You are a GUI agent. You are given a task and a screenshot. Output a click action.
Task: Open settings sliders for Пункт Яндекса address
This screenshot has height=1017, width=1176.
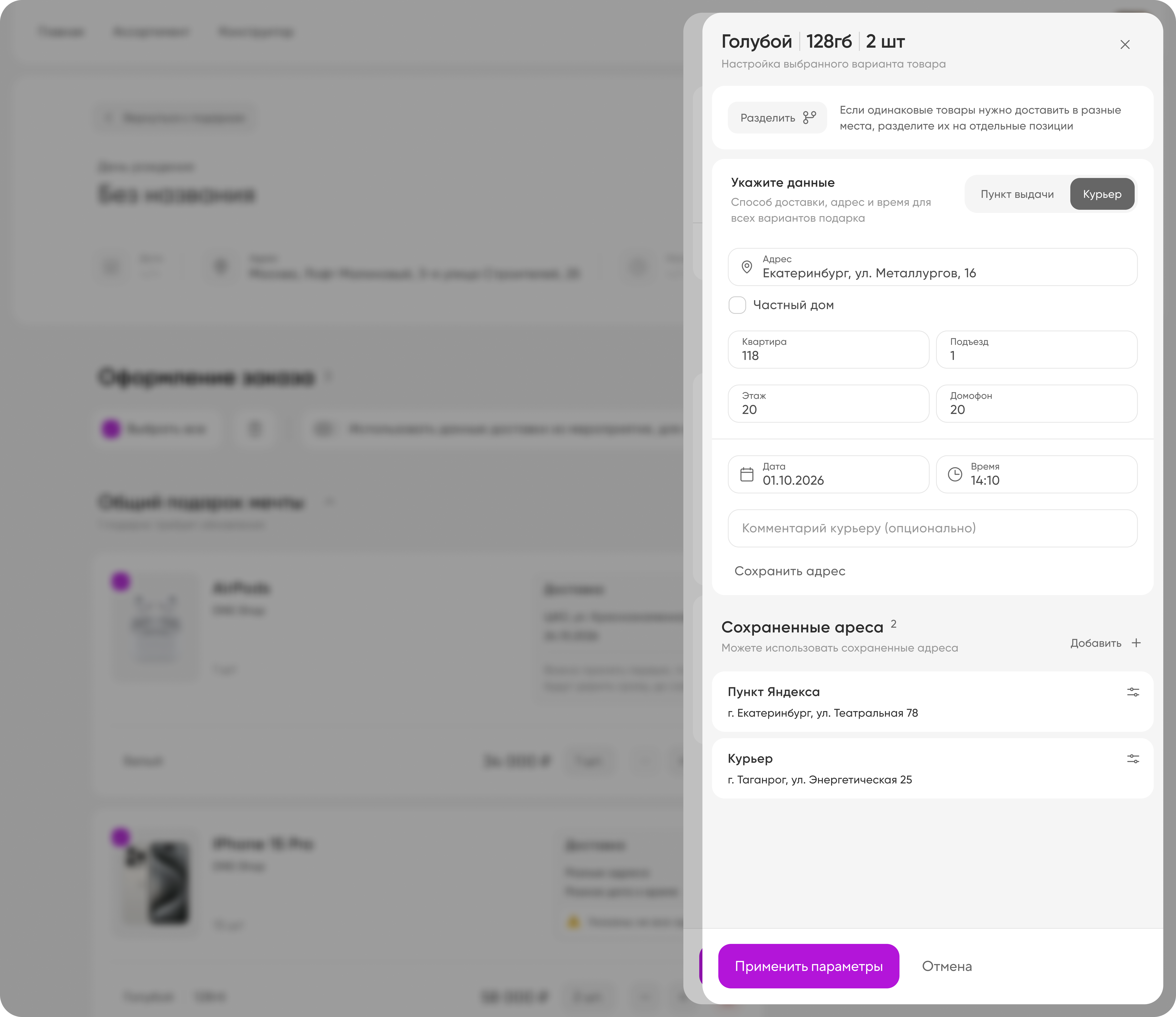pyautogui.click(x=1133, y=692)
